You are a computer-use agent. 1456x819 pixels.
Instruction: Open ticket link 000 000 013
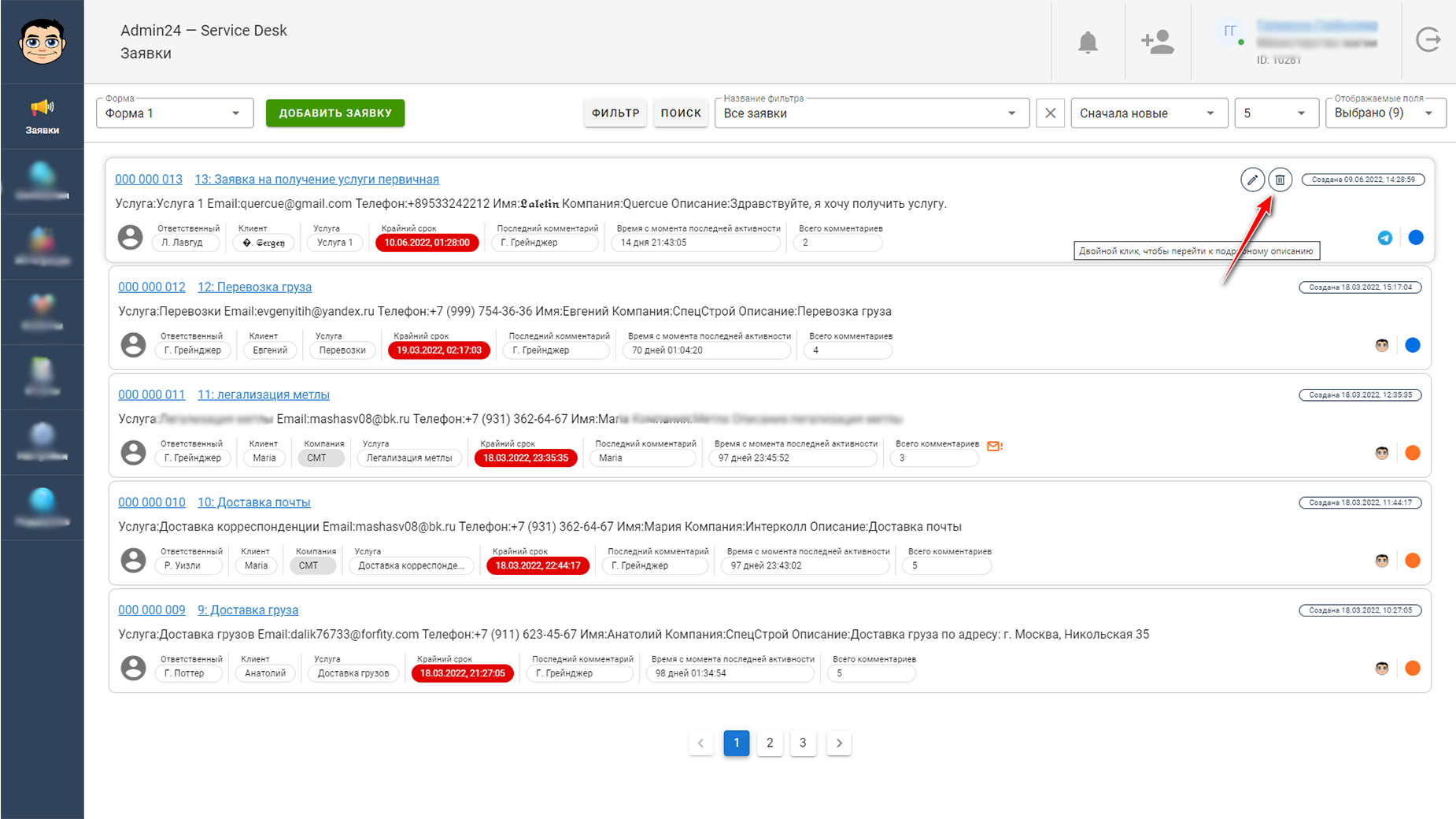click(x=149, y=180)
